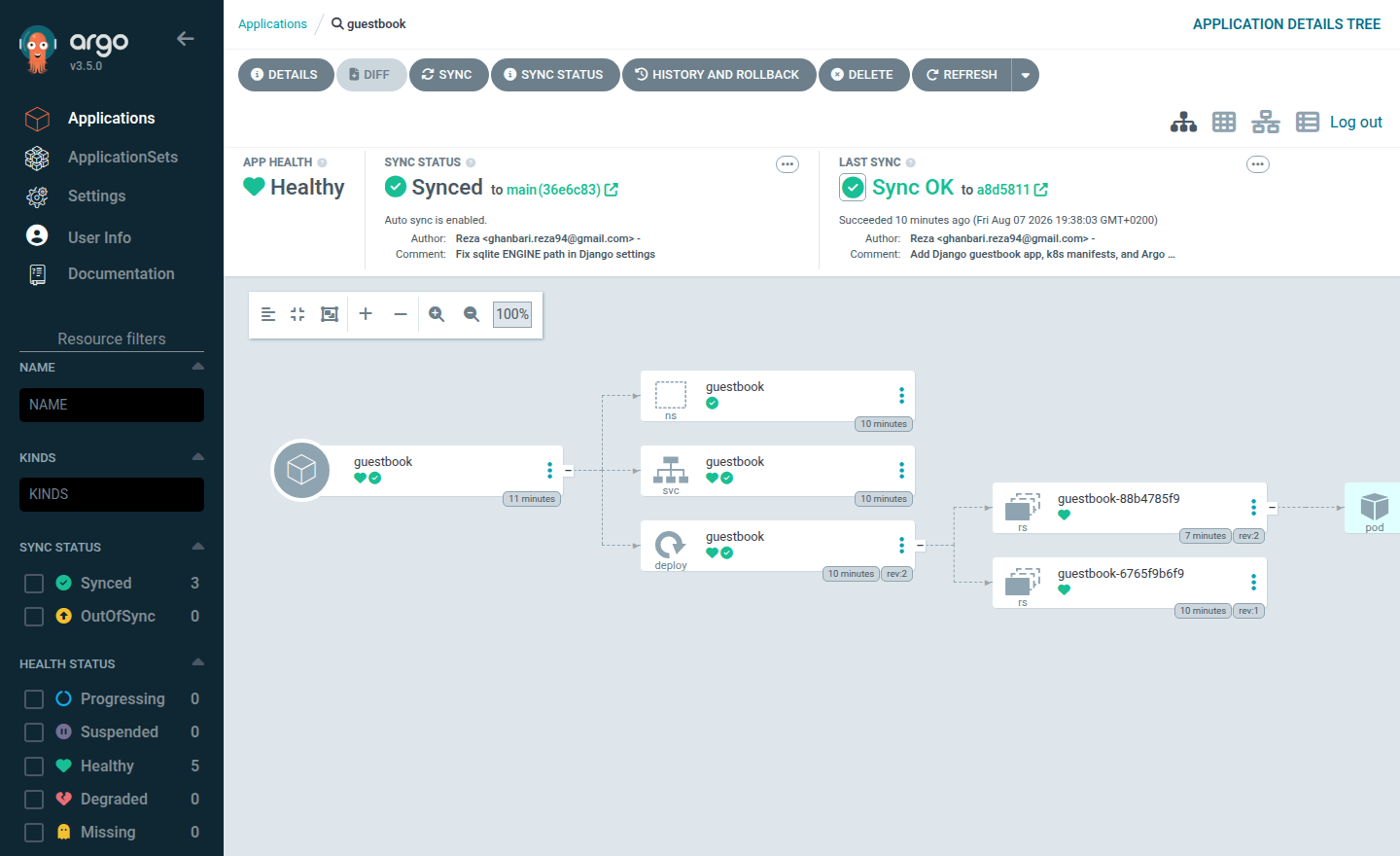The image size is (1400, 856).
Task: Collapse the NAME filter section
Action: [x=197, y=367]
